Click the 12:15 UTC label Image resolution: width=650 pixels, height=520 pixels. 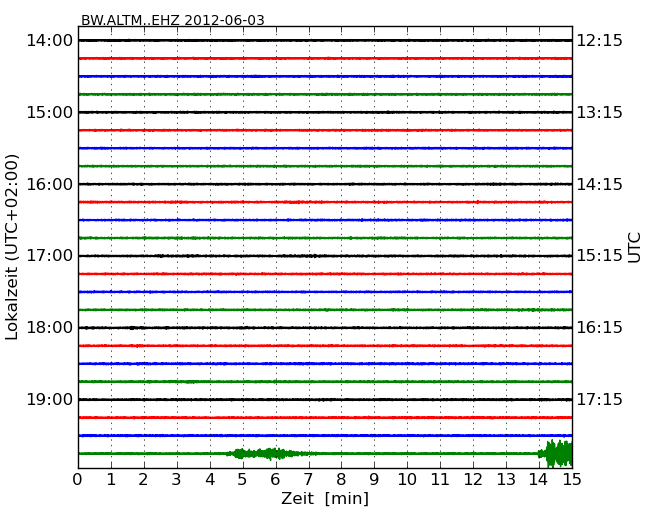[600, 41]
